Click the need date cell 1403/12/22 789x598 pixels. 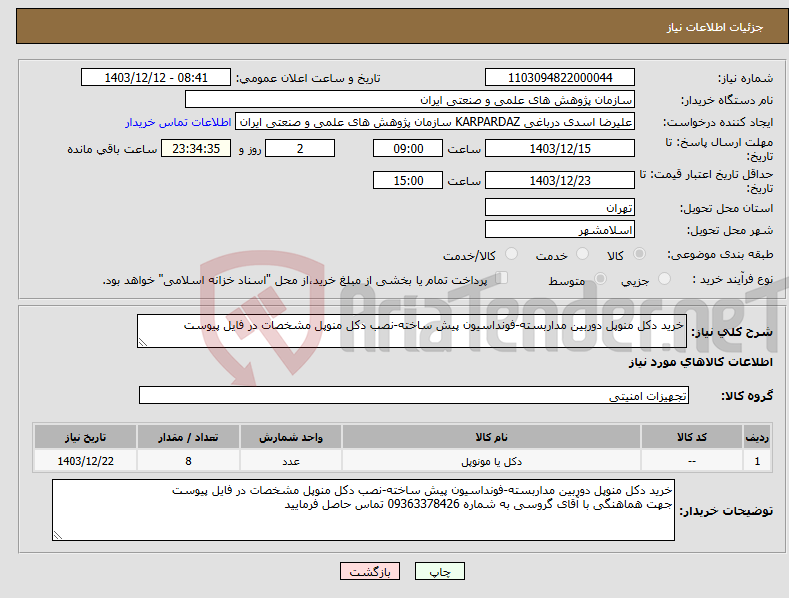pyautogui.click(x=86, y=461)
